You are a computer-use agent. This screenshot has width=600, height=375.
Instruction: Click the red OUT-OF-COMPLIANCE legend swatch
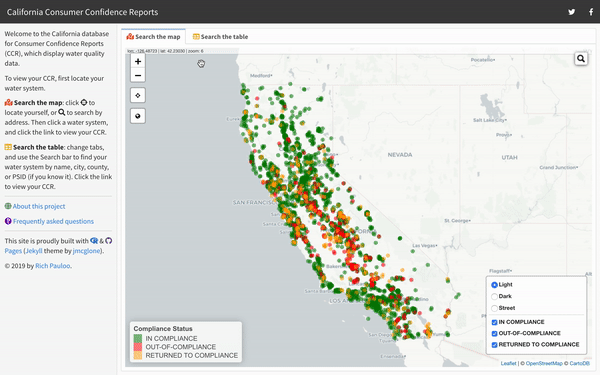138,347
